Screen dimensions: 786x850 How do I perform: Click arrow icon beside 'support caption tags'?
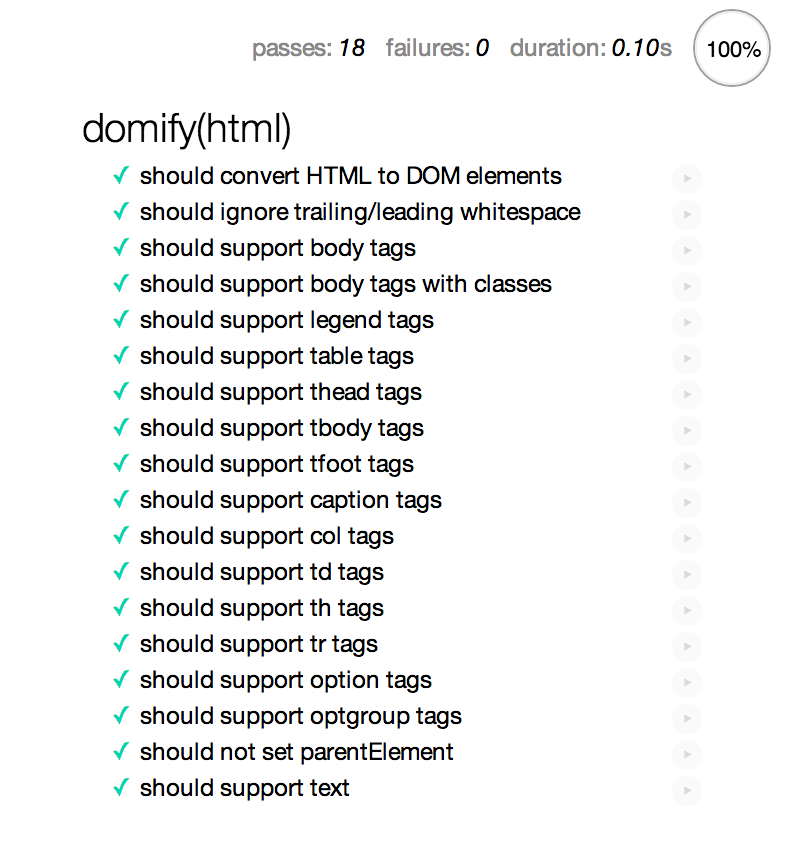pos(687,503)
